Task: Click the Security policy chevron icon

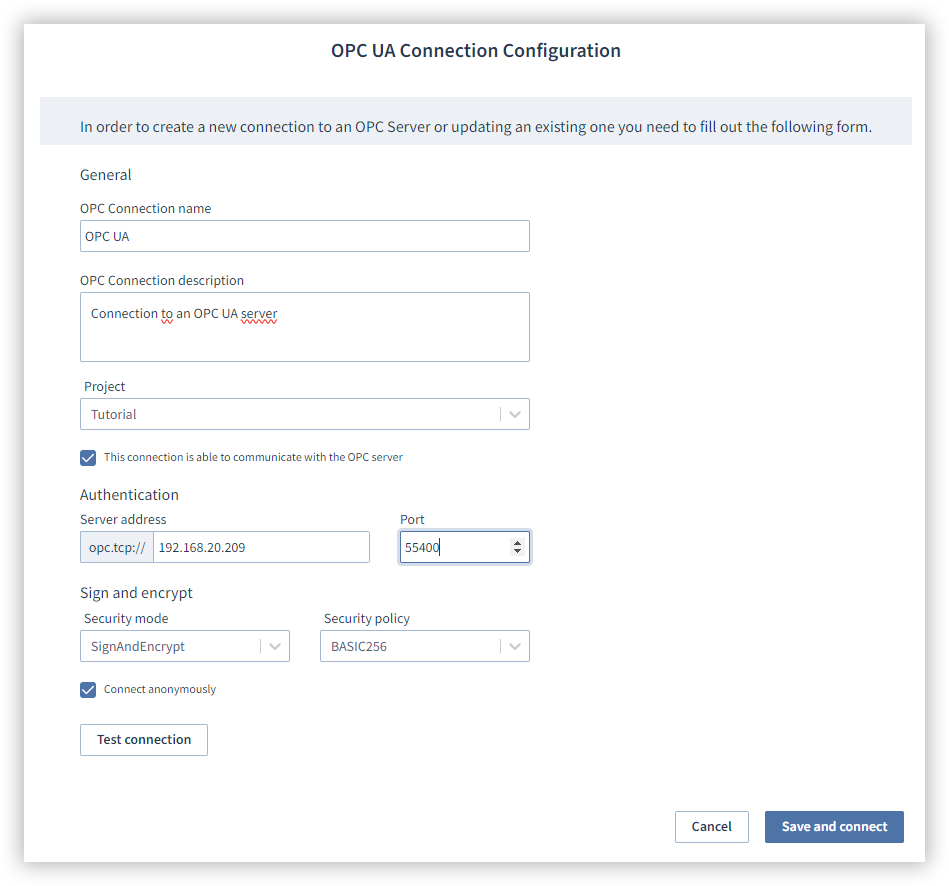Action: click(x=515, y=646)
